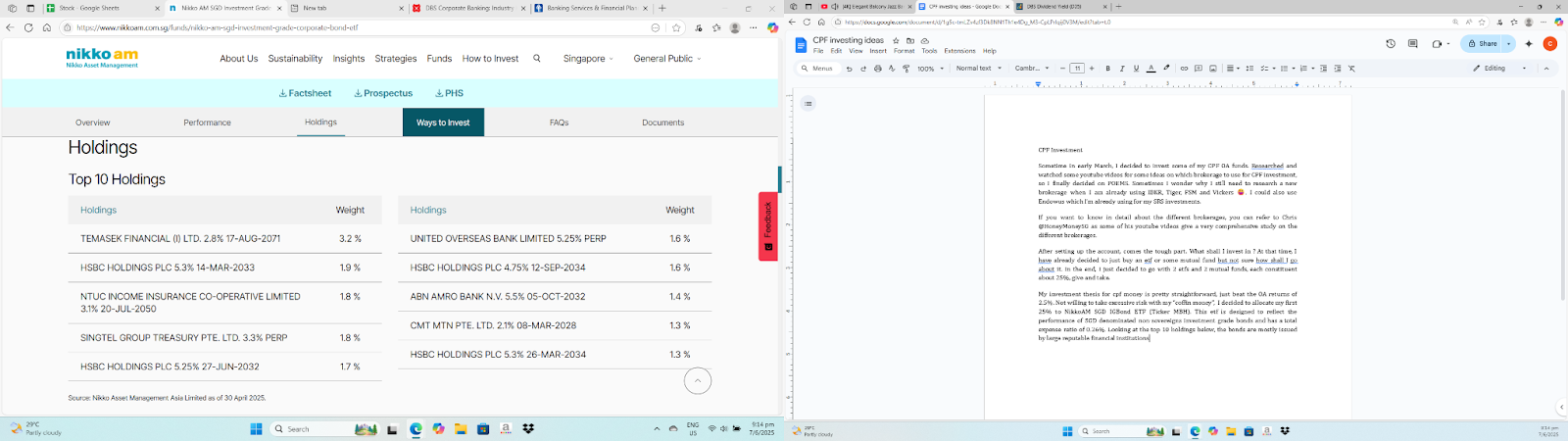Image resolution: width=1568 pixels, height=441 pixels.
Task: Click the Share button in Google Docs
Action: pos(1483,43)
